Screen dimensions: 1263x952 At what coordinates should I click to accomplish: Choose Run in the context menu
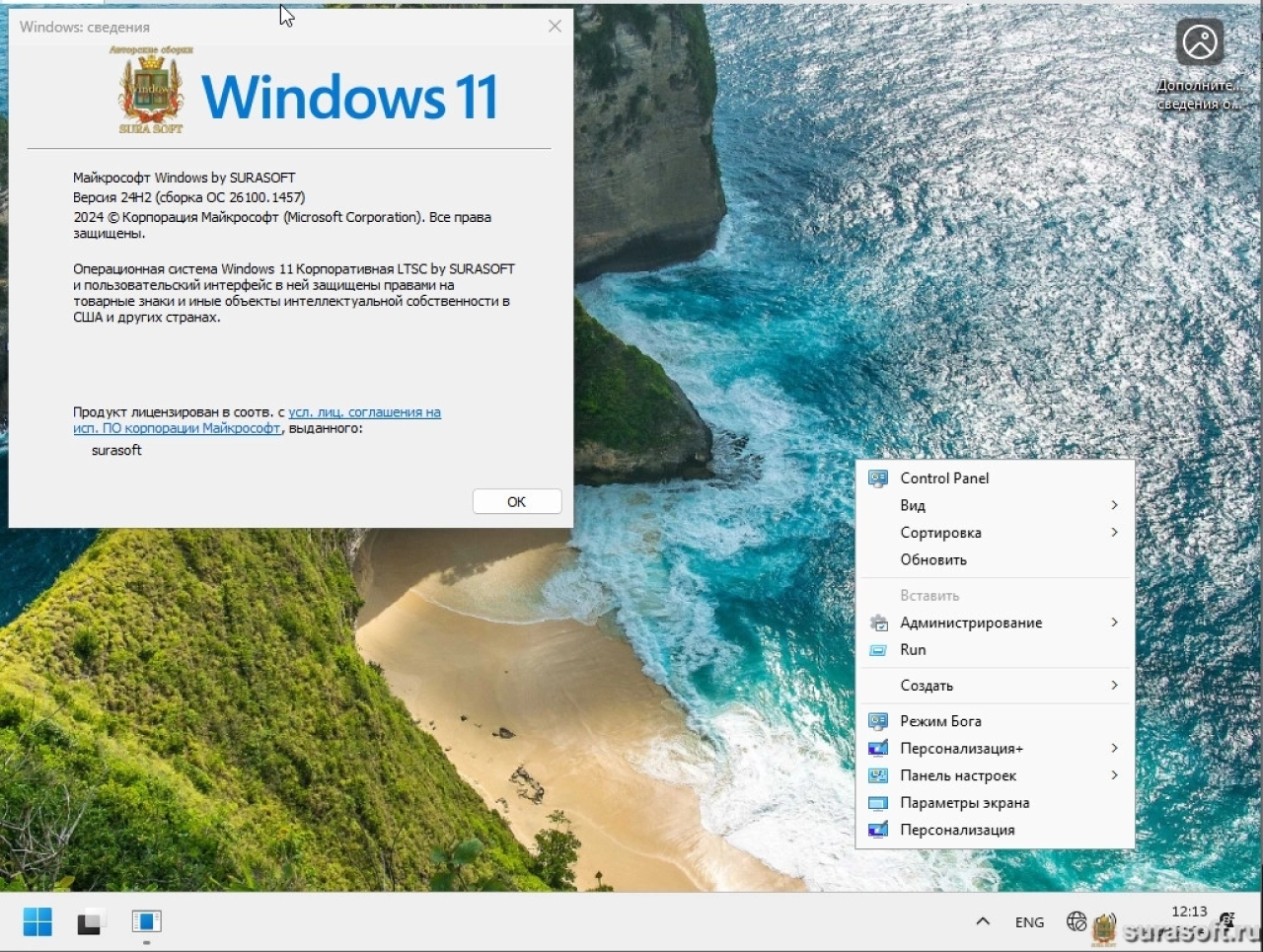coord(995,650)
